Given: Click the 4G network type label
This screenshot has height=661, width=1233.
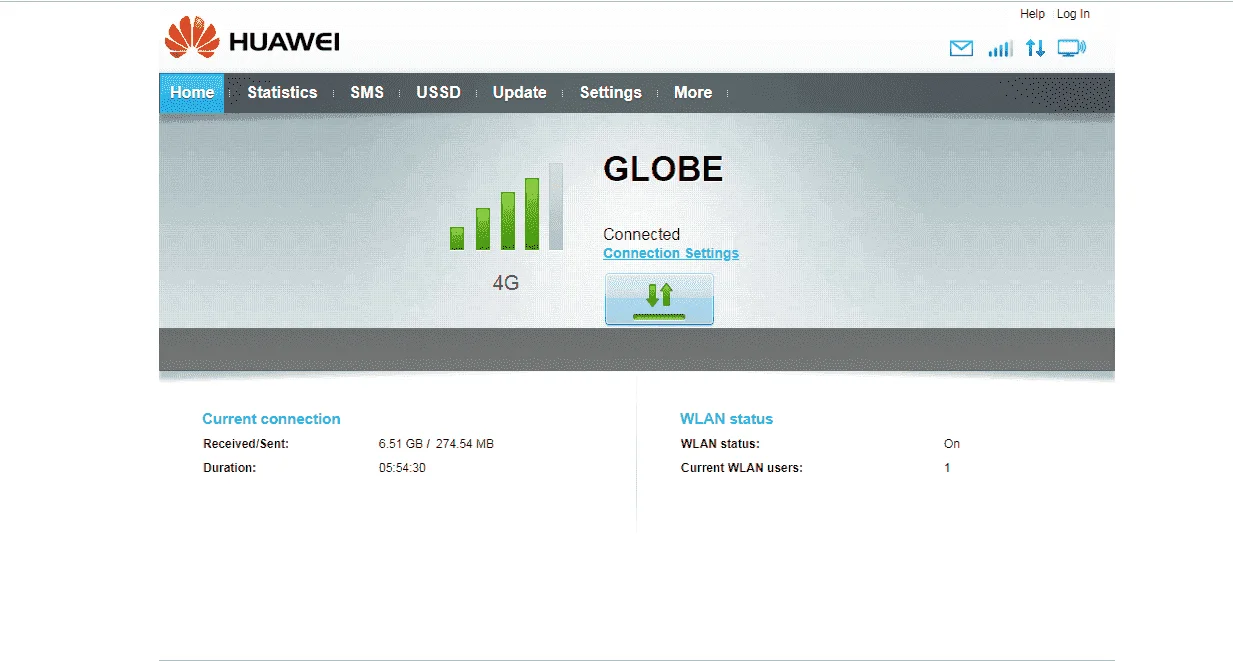Looking at the screenshot, I should click(506, 283).
